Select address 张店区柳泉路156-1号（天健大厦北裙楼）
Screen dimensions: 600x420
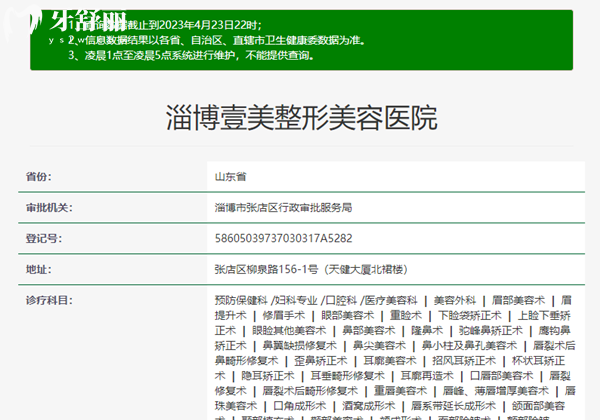pyautogui.click(x=311, y=270)
